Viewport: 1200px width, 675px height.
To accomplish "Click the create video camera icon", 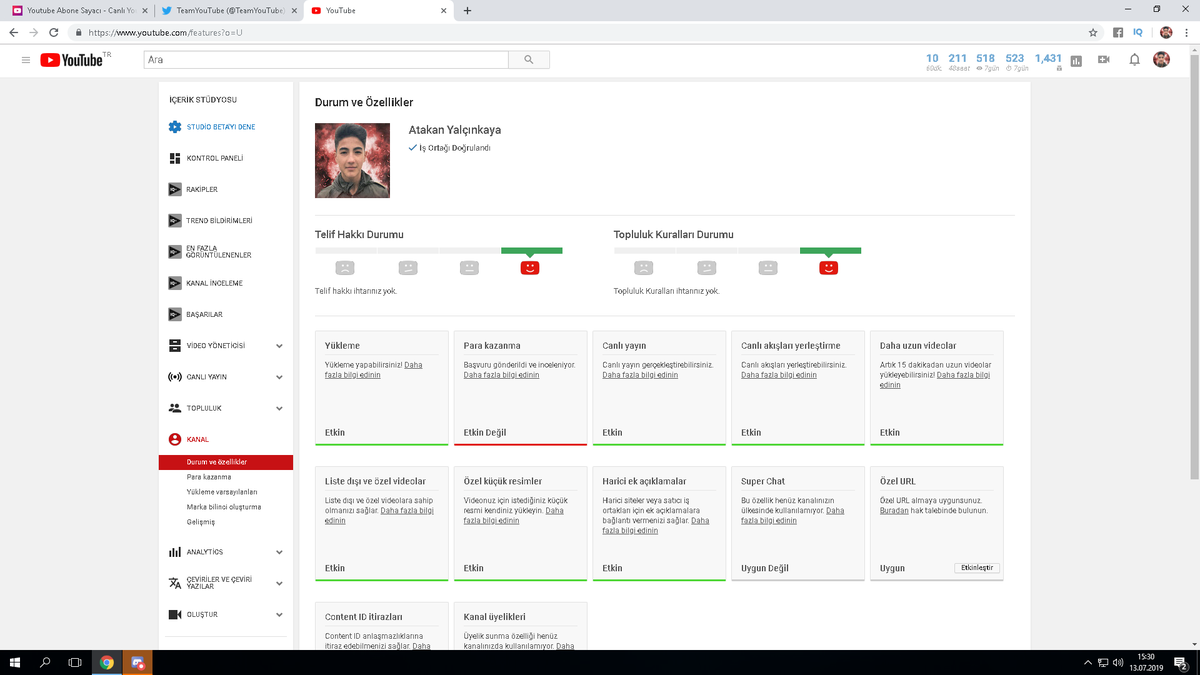I will coord(1104,60).
